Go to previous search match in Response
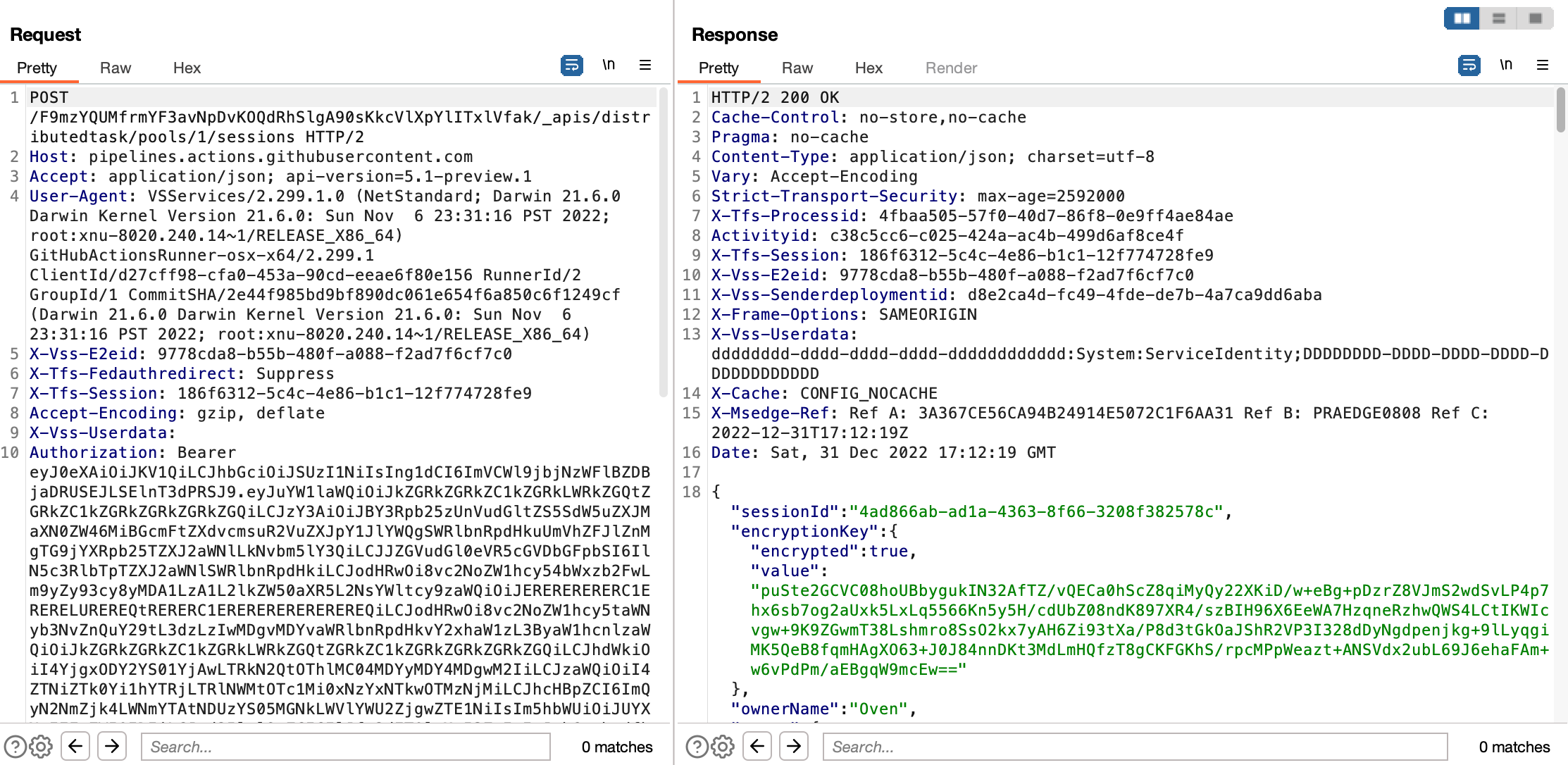This screenshot has width=1568, height=765. point(758,747)
